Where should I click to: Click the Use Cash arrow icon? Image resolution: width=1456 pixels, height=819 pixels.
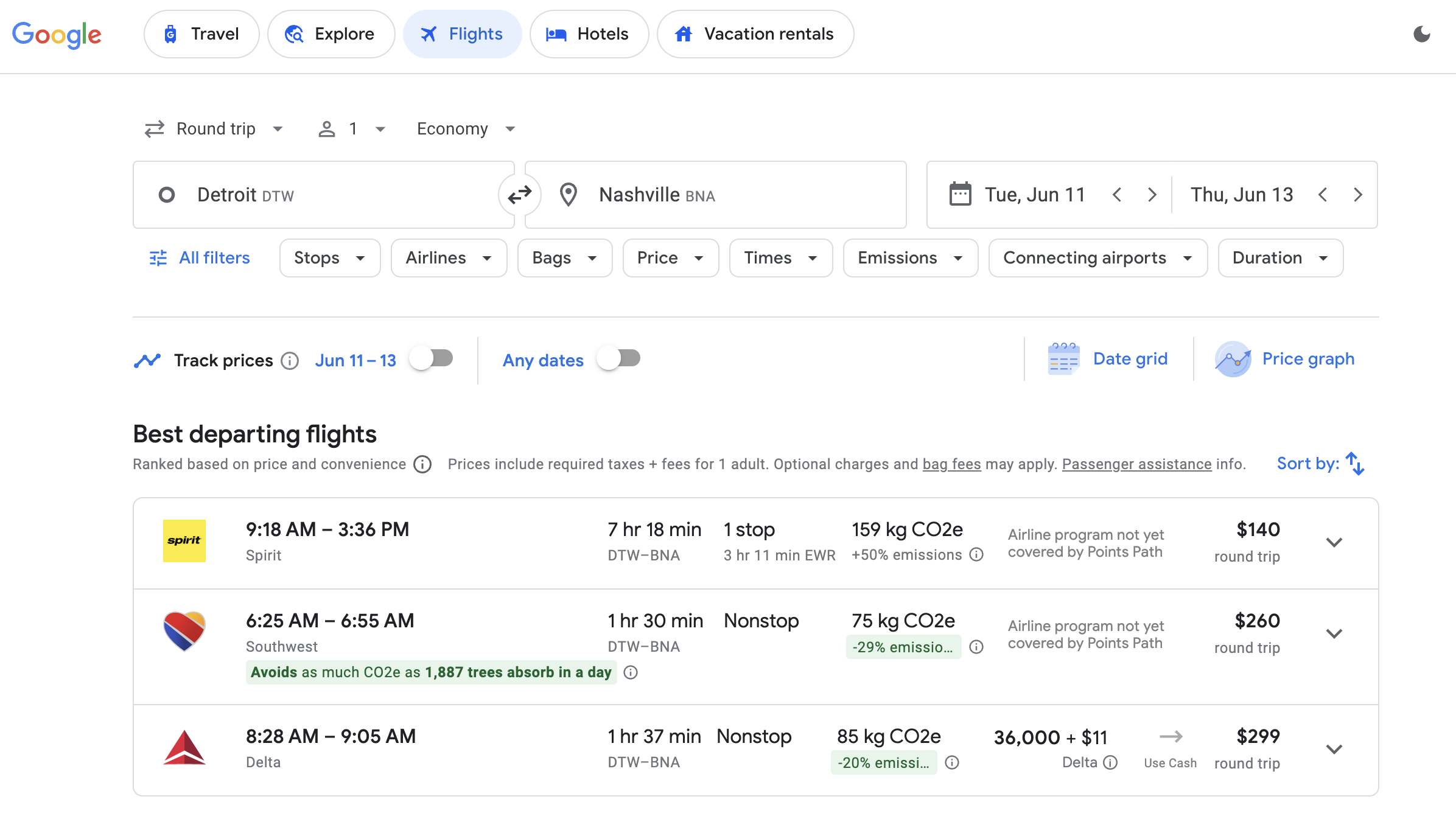click(x=1171, y=737)
